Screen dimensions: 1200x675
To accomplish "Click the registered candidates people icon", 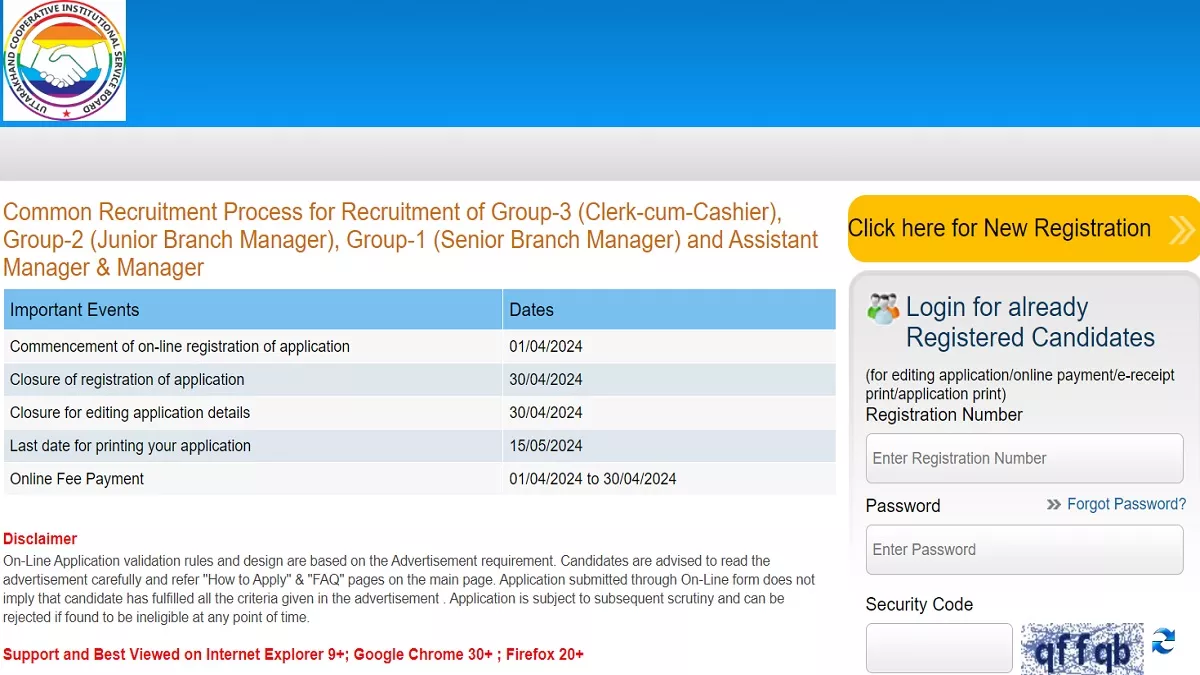I will [883, 309].
